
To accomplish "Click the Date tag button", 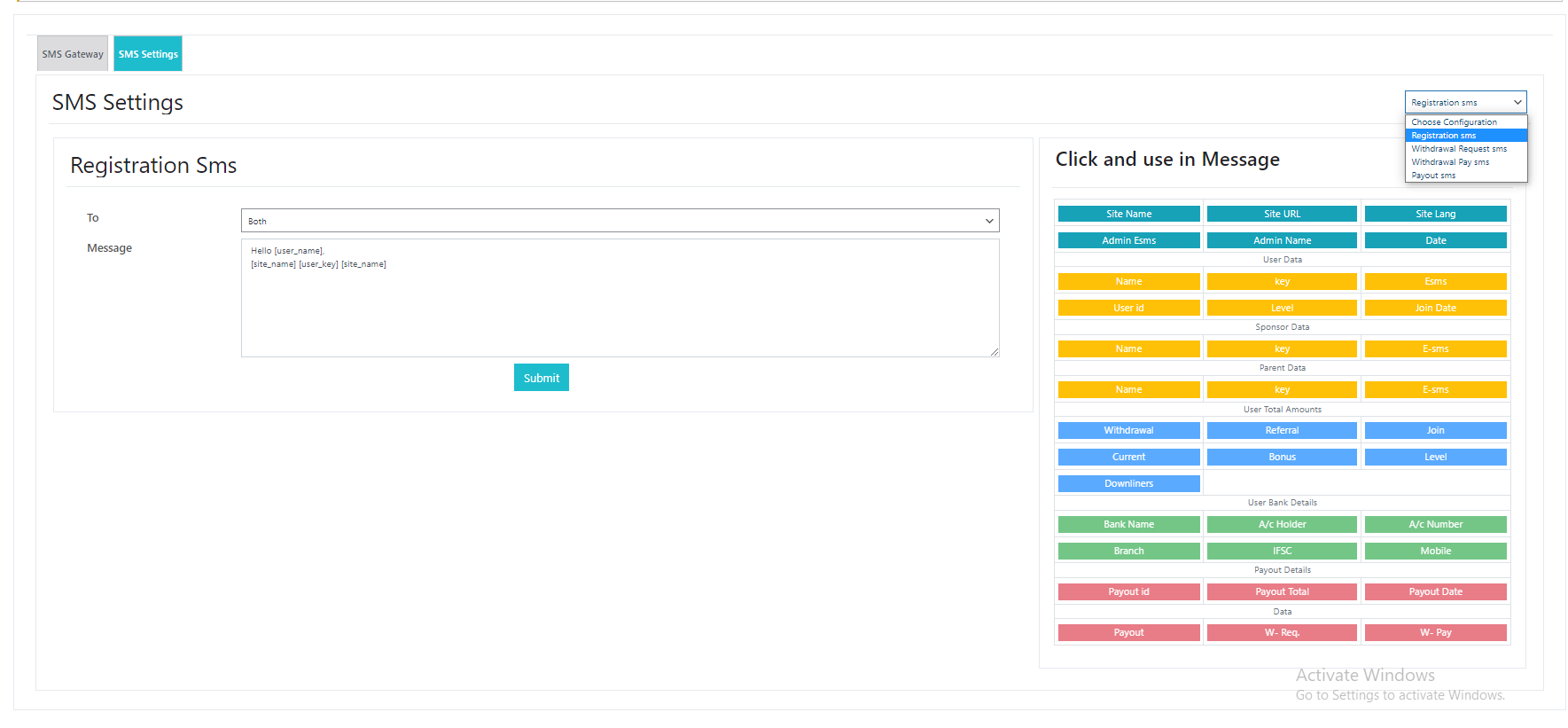I will pyautogui.click(x=1435, y=240).
